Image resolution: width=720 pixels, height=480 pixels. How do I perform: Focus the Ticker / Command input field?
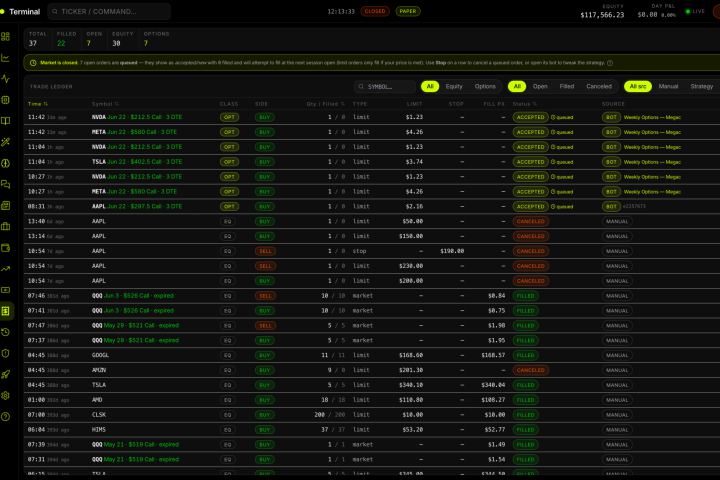coord(109,11)
